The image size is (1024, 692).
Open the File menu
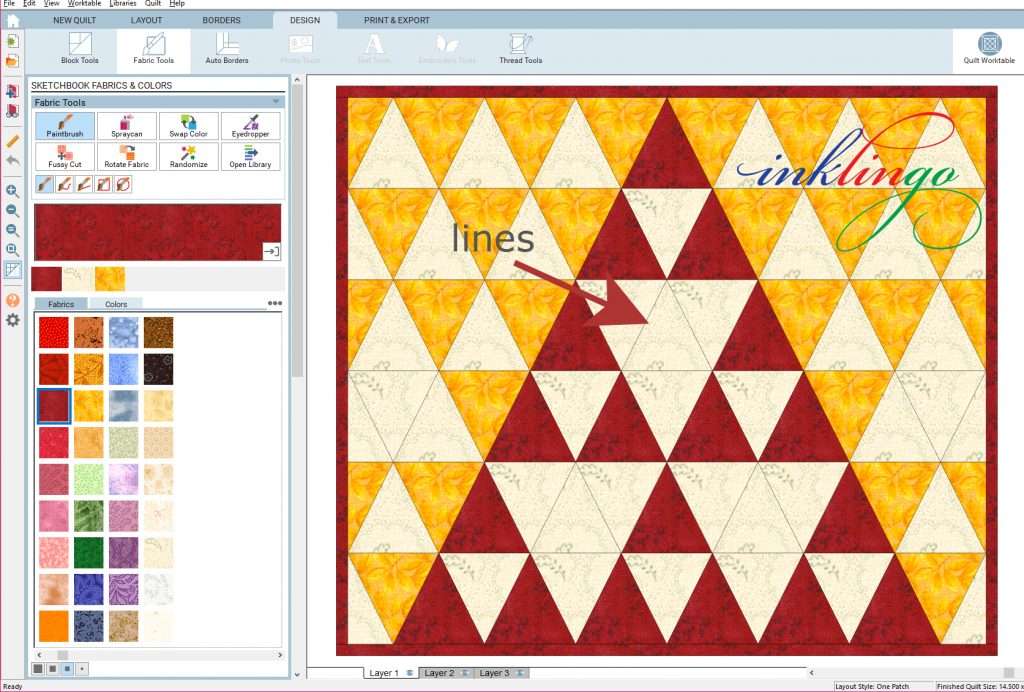click(x=9, y=4)
